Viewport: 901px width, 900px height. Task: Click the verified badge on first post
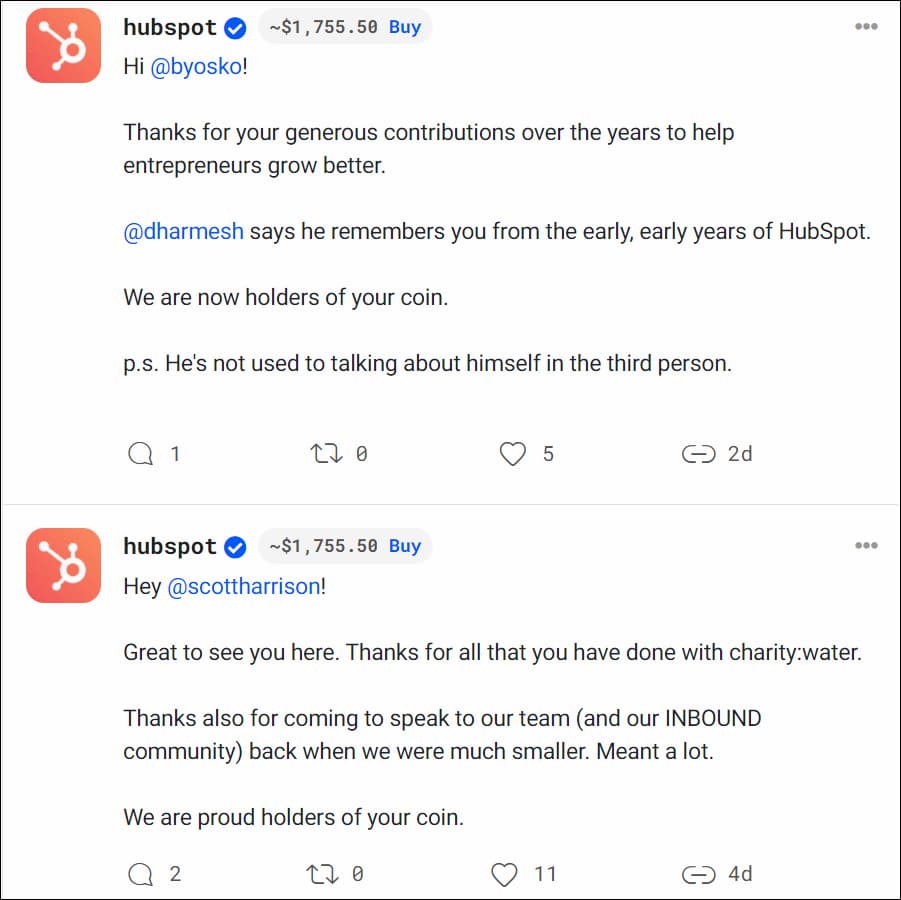click(236, 28)
